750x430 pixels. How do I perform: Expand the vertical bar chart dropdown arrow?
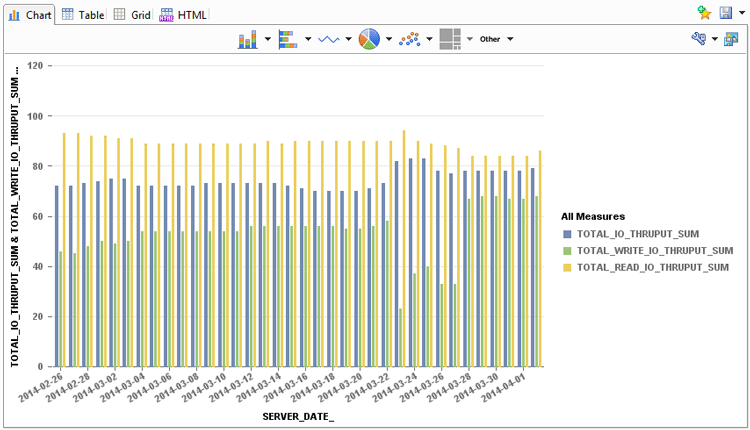(x=268, y=39)
